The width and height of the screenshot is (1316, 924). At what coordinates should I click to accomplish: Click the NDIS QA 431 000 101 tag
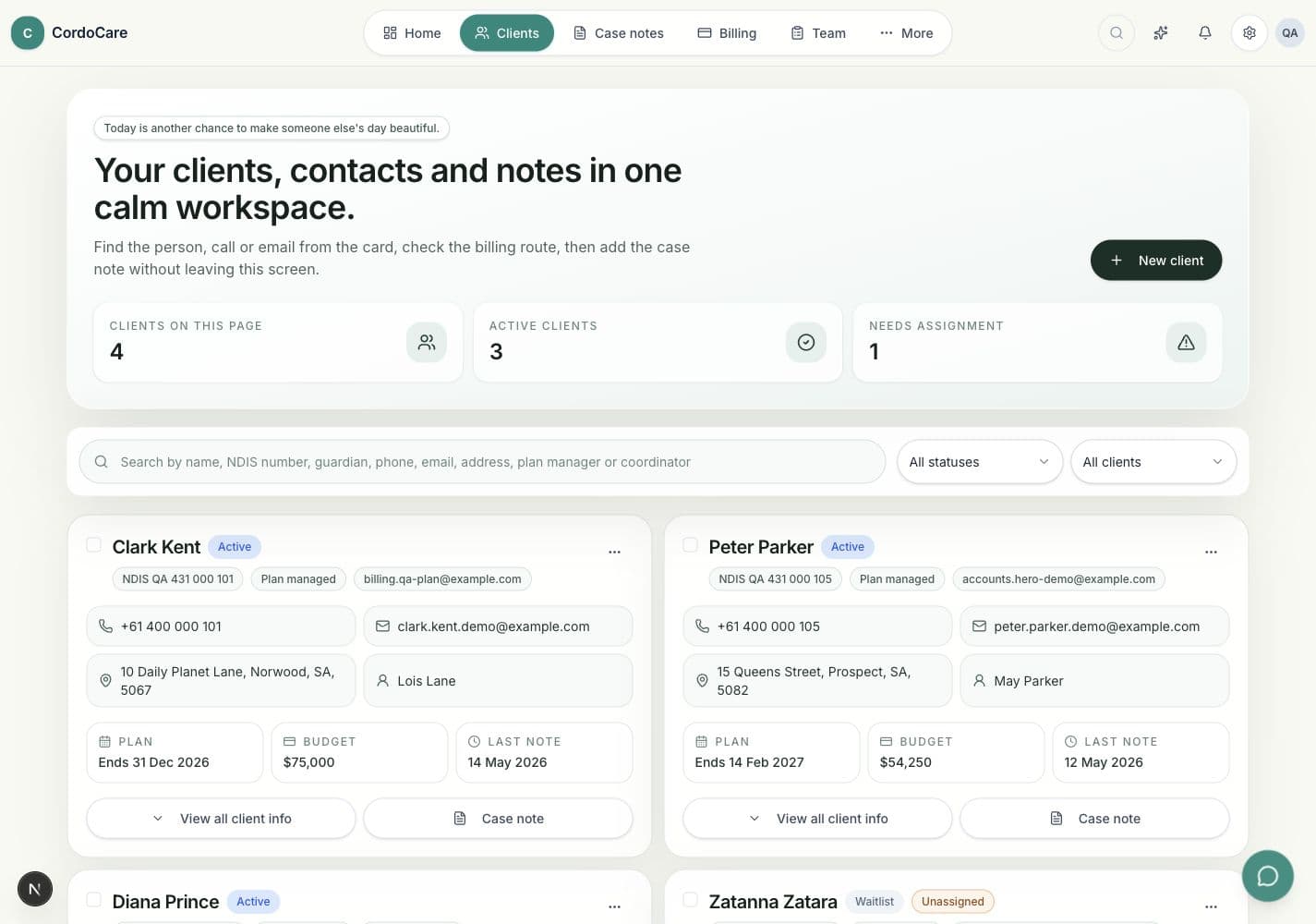tap(178, 579)
